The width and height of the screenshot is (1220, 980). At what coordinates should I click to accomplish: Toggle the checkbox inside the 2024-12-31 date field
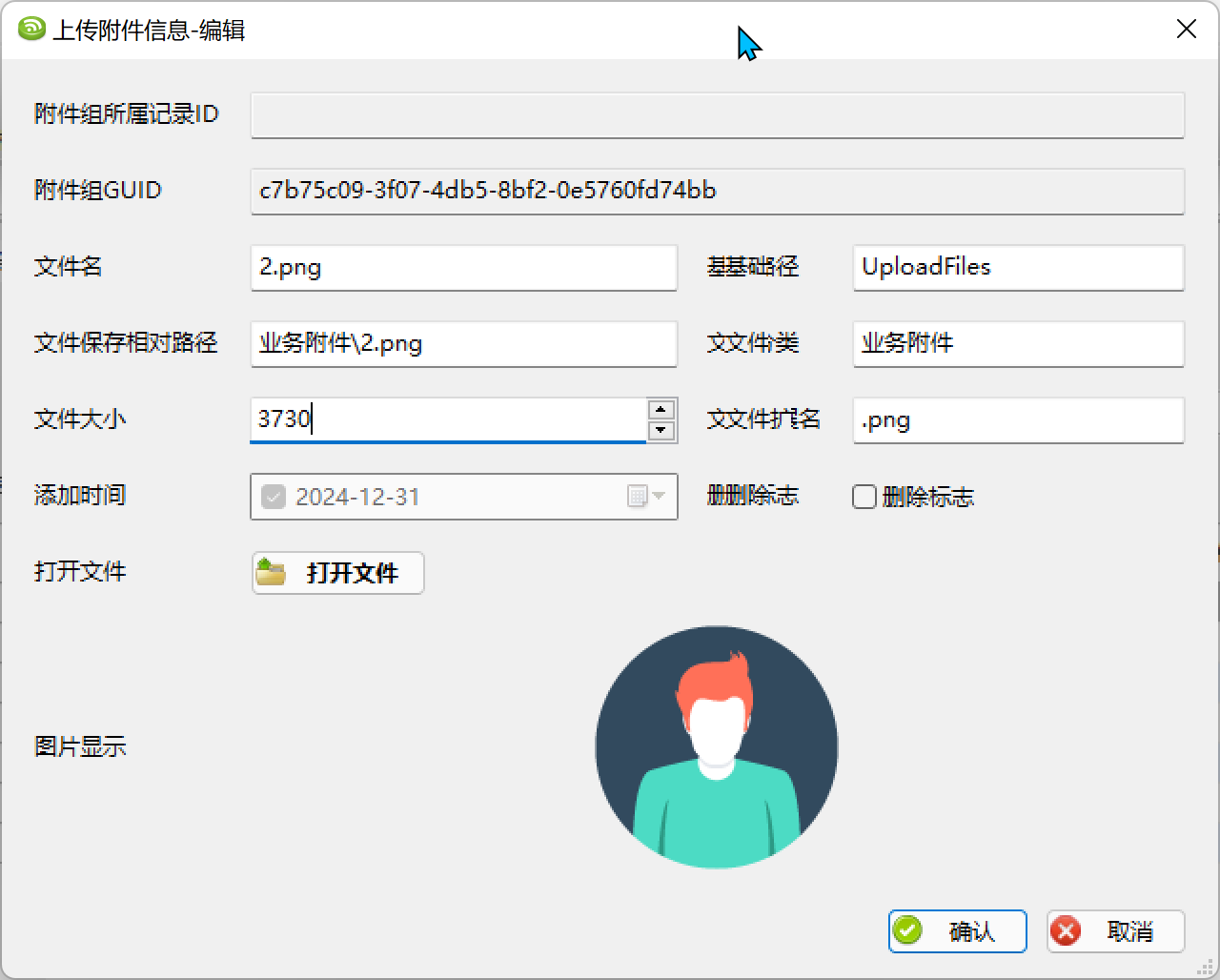pos(274,497)
